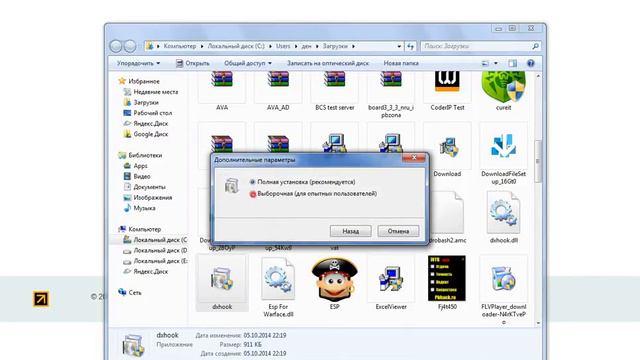Click the Открыть toolbar button

point(192,63)
